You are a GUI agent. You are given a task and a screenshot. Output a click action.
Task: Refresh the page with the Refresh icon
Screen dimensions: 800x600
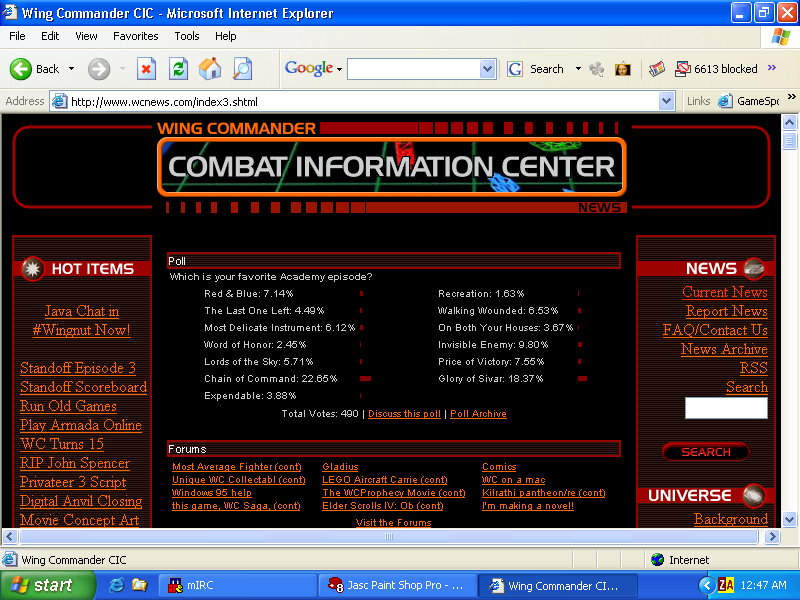(178, 69)
